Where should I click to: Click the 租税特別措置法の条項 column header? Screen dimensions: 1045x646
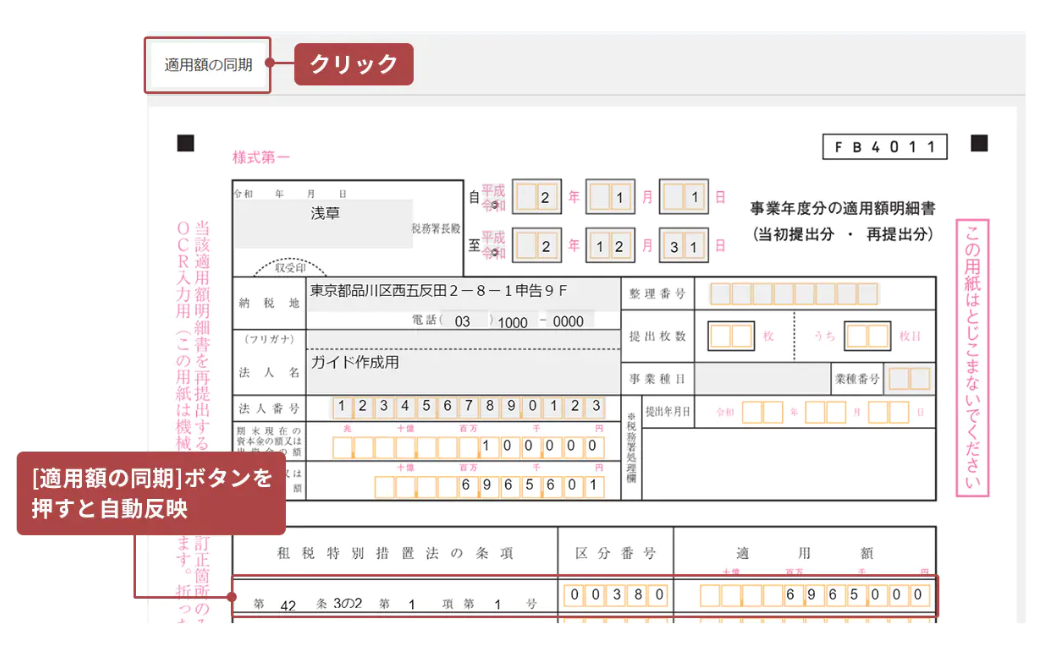click(x=395, y=553)
